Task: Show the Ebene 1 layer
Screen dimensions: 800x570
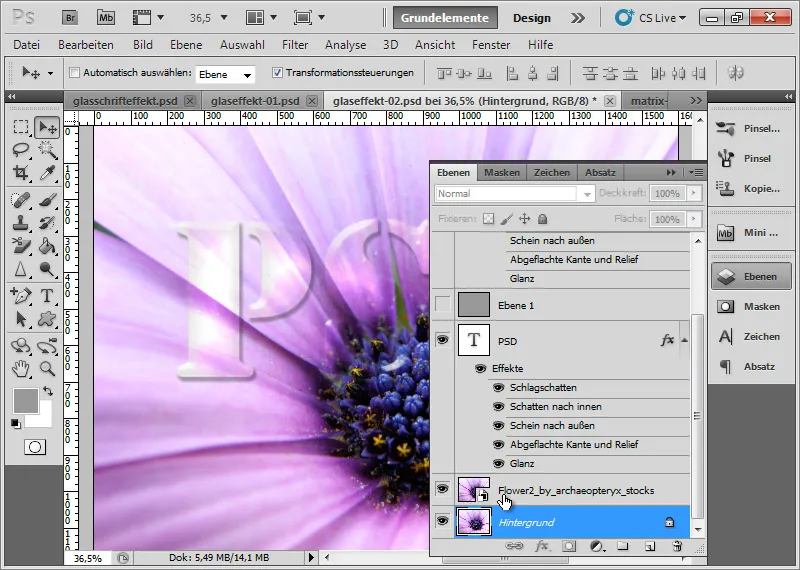Action: point(442,305)
